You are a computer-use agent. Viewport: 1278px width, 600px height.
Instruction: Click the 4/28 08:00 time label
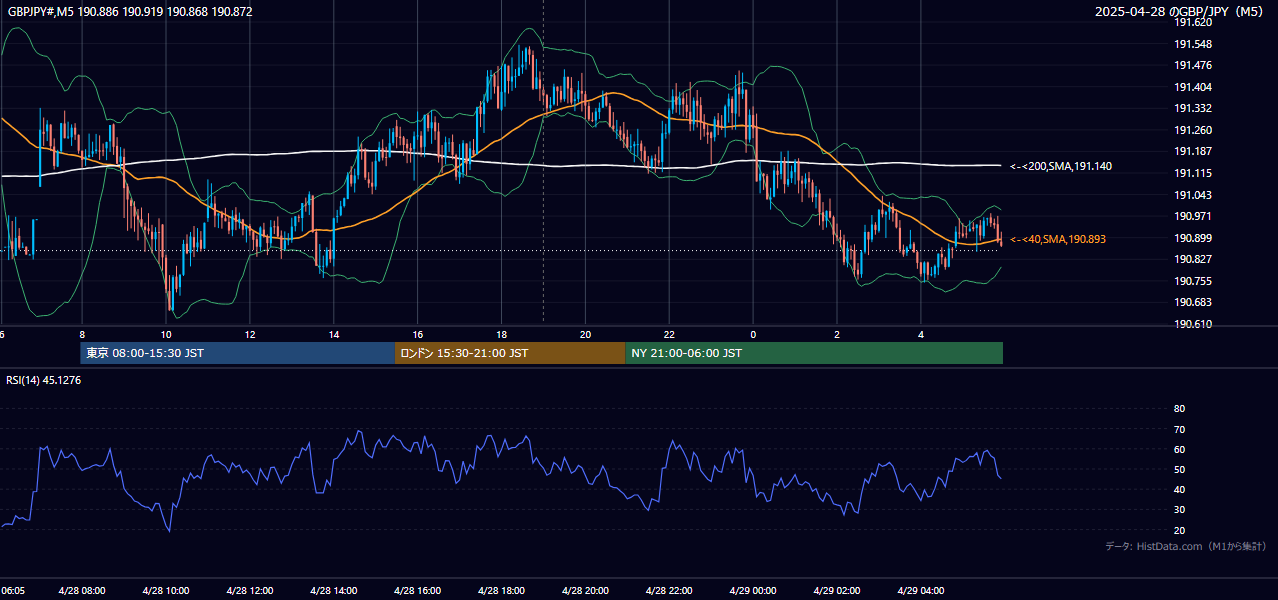pyautogui.click(x=82, y=591)
